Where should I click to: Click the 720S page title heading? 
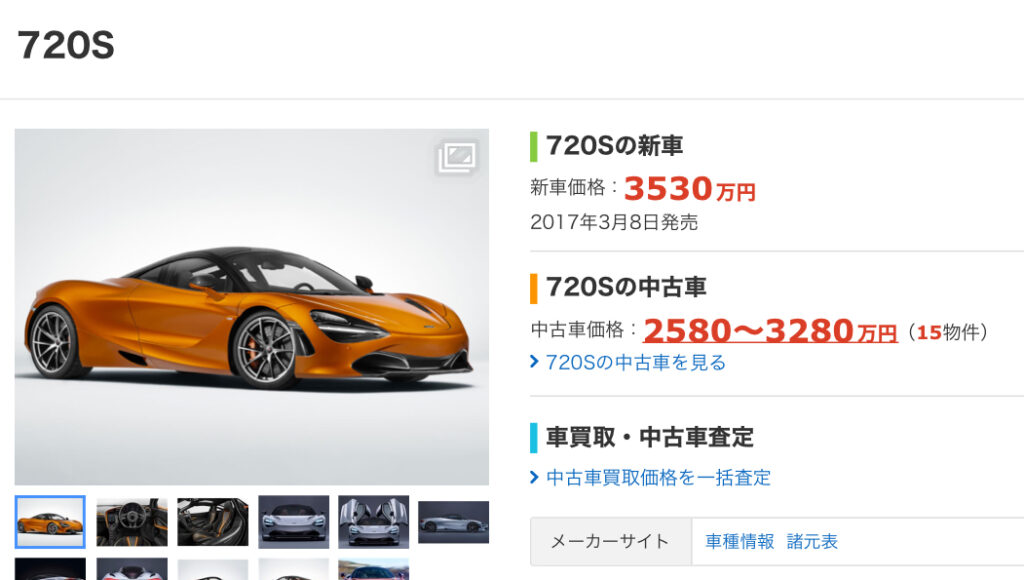(x=66, y=45)
